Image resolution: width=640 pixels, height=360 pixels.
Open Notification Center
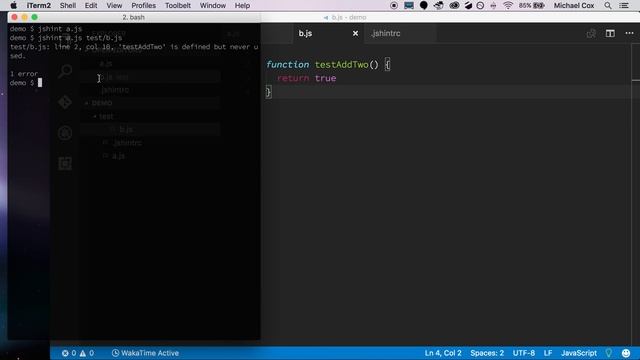click(624, 6)
